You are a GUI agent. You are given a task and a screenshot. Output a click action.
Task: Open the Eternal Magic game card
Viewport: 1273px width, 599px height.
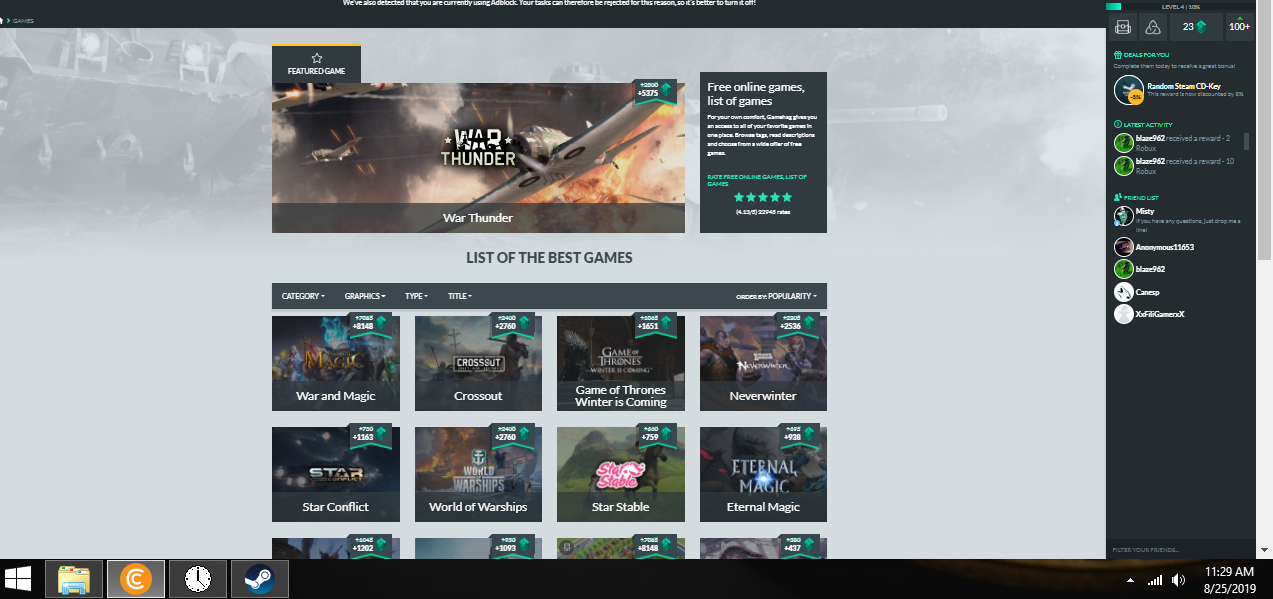point(763,474)
